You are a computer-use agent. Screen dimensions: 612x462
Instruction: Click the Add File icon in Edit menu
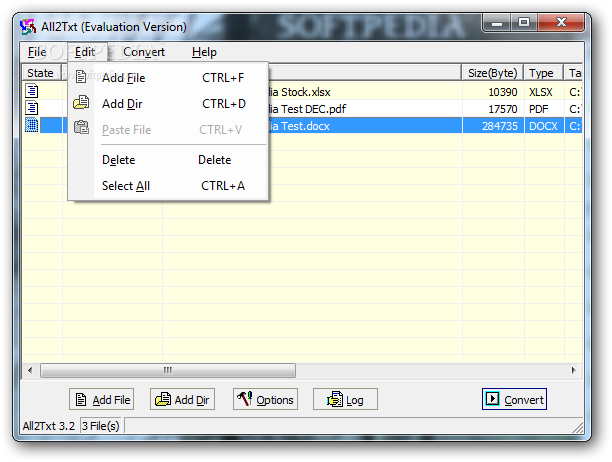coord(81,77)
